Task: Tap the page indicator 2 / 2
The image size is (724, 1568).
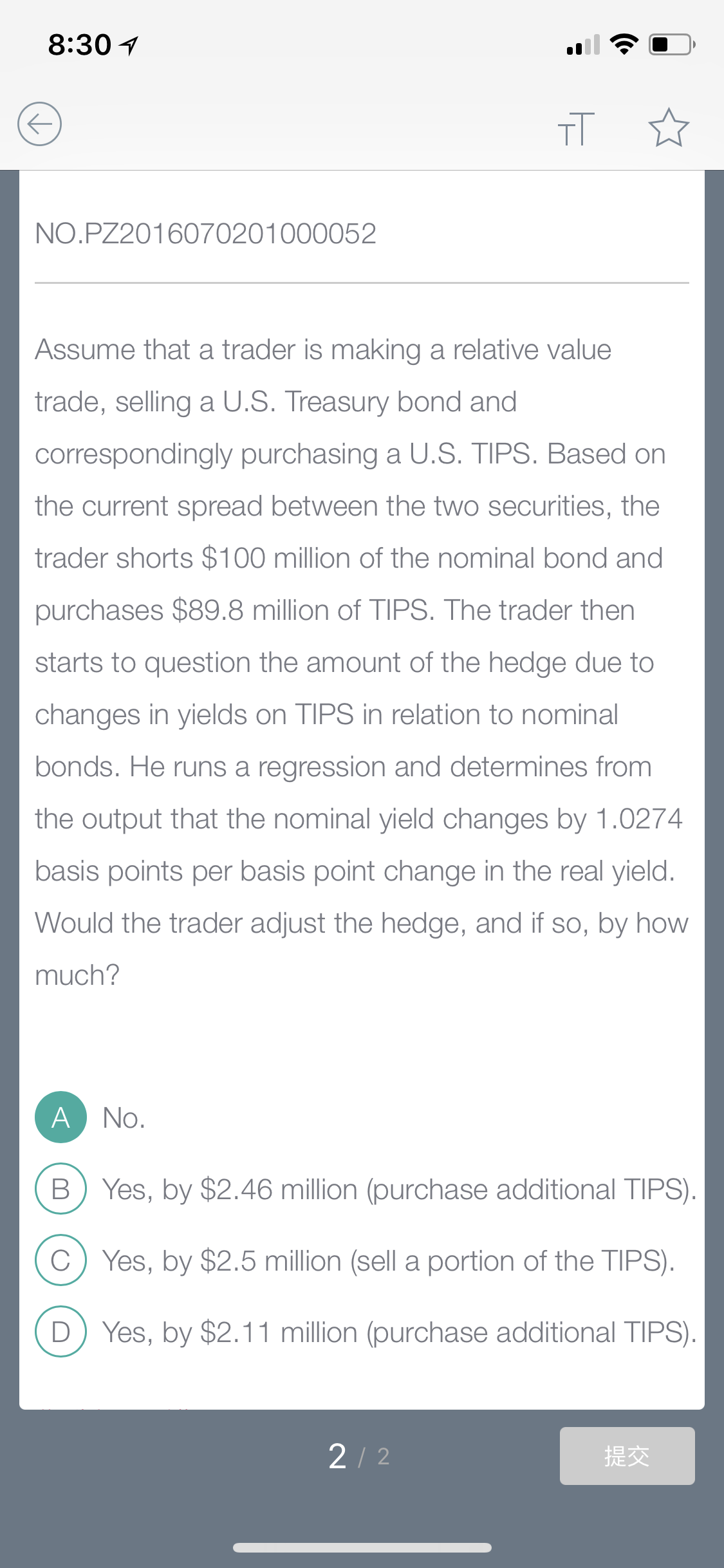Action: coord(358,1456)
